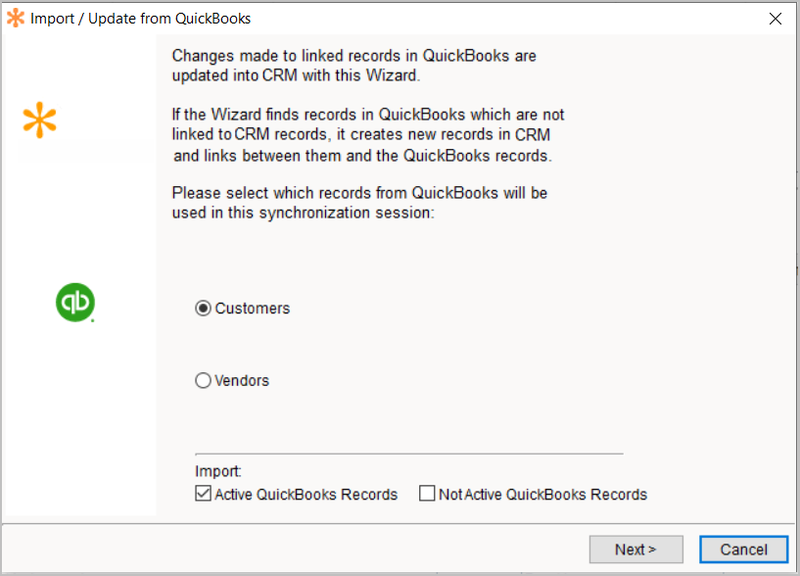Click the 'Import / Update from QuickBooks' title text
The width and height of the screenshot is (800, 576).
tap(140, 18)
